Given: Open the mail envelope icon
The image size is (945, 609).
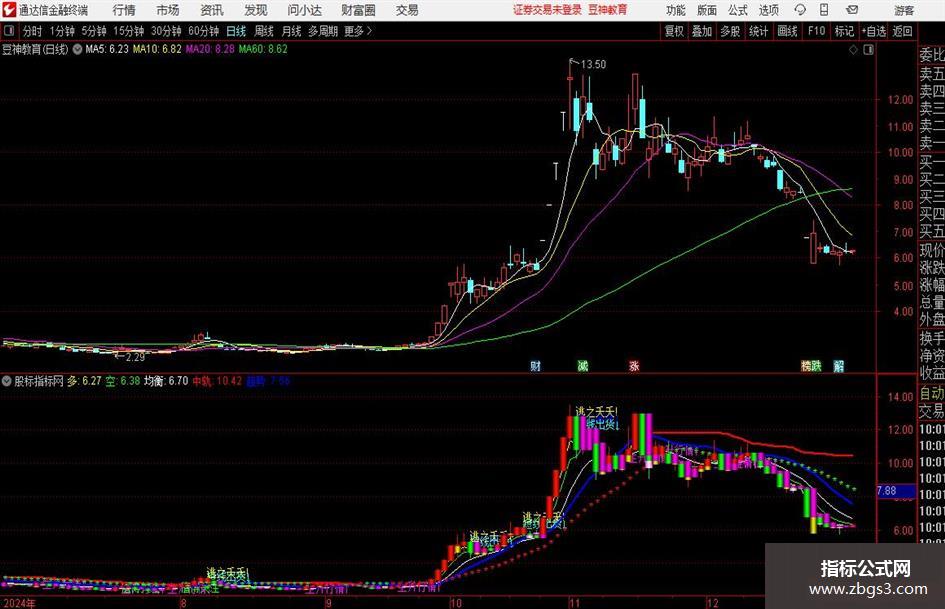Looking at the screenshot, I should pyautogui.click(x=852, y=10).
